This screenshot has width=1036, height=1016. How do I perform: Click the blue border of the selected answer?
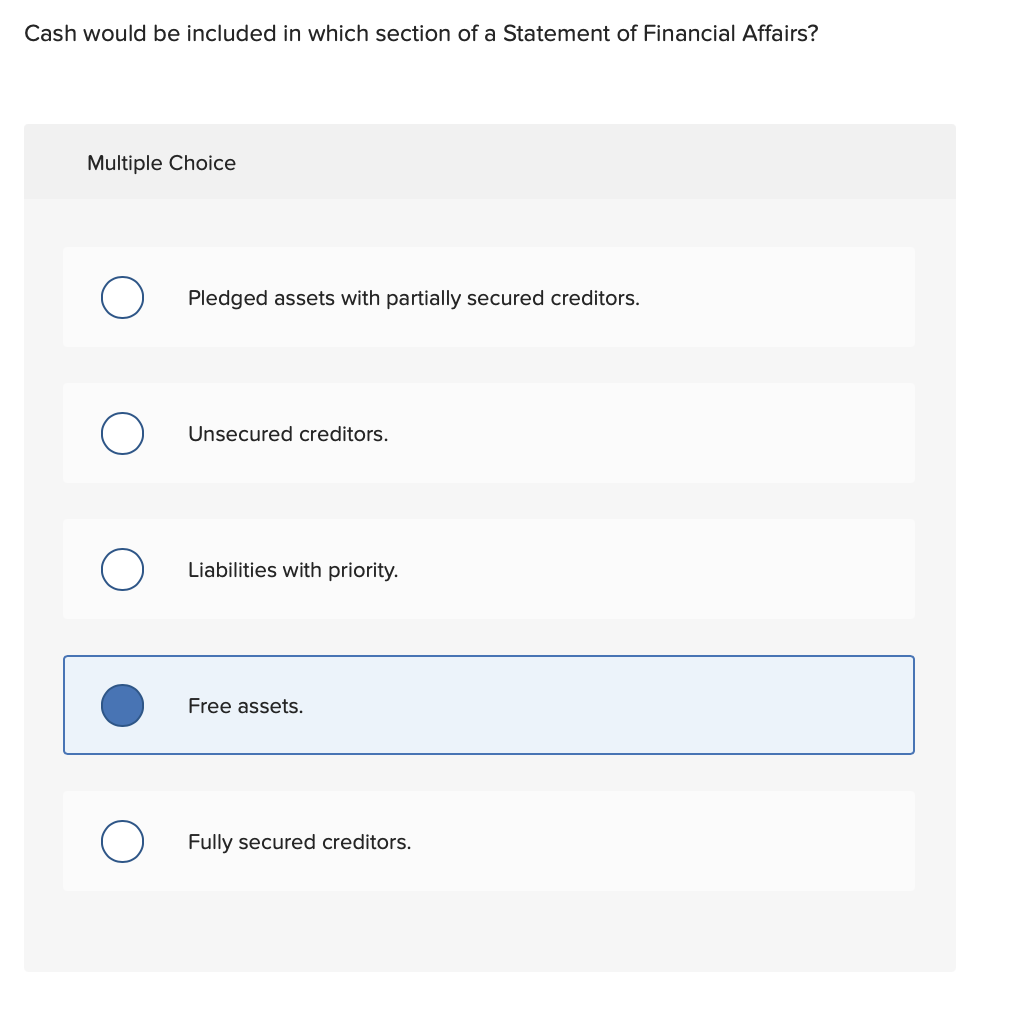(489, 657)
